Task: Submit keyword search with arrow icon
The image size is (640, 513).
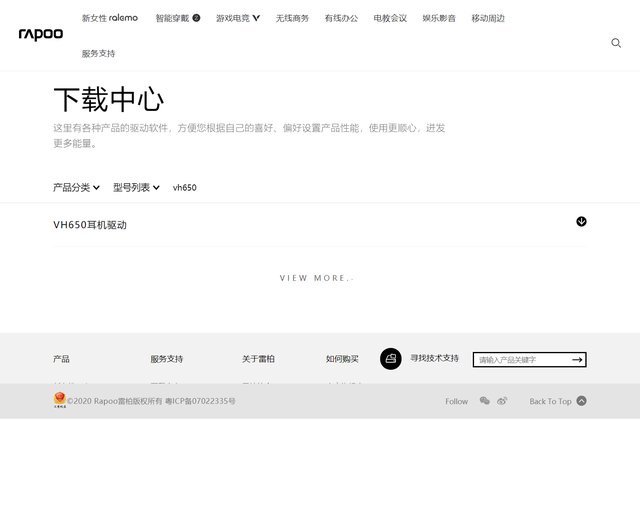Action: [577, 360]
